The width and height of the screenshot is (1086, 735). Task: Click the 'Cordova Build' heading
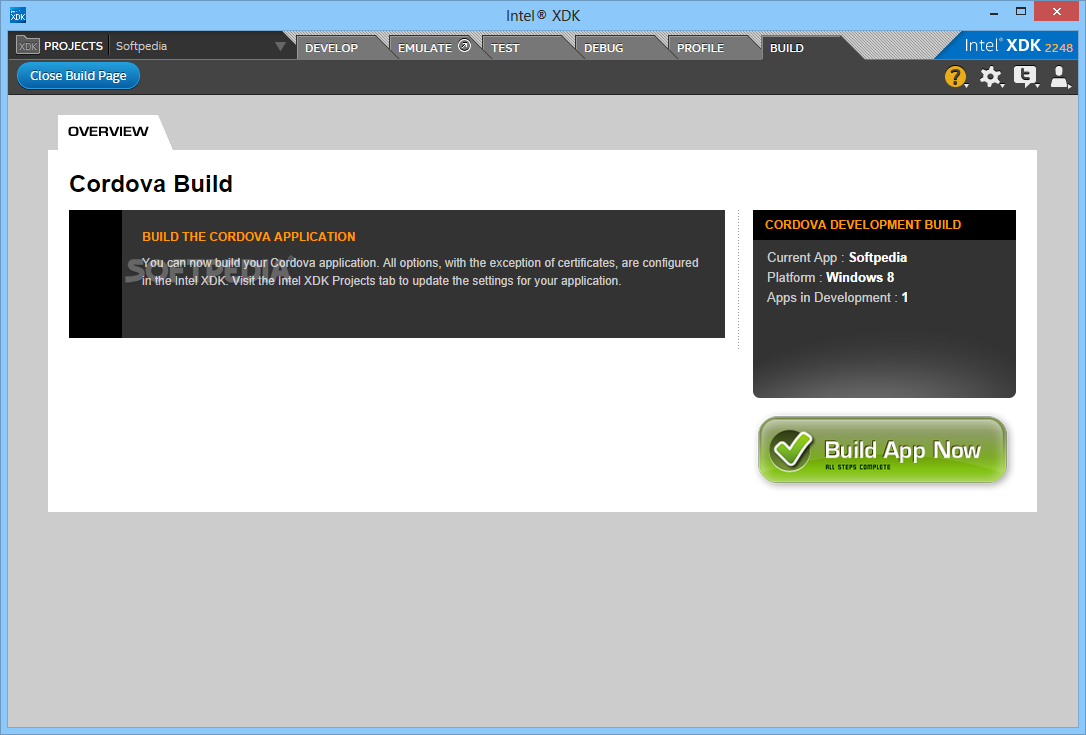(x=151, y=184)
